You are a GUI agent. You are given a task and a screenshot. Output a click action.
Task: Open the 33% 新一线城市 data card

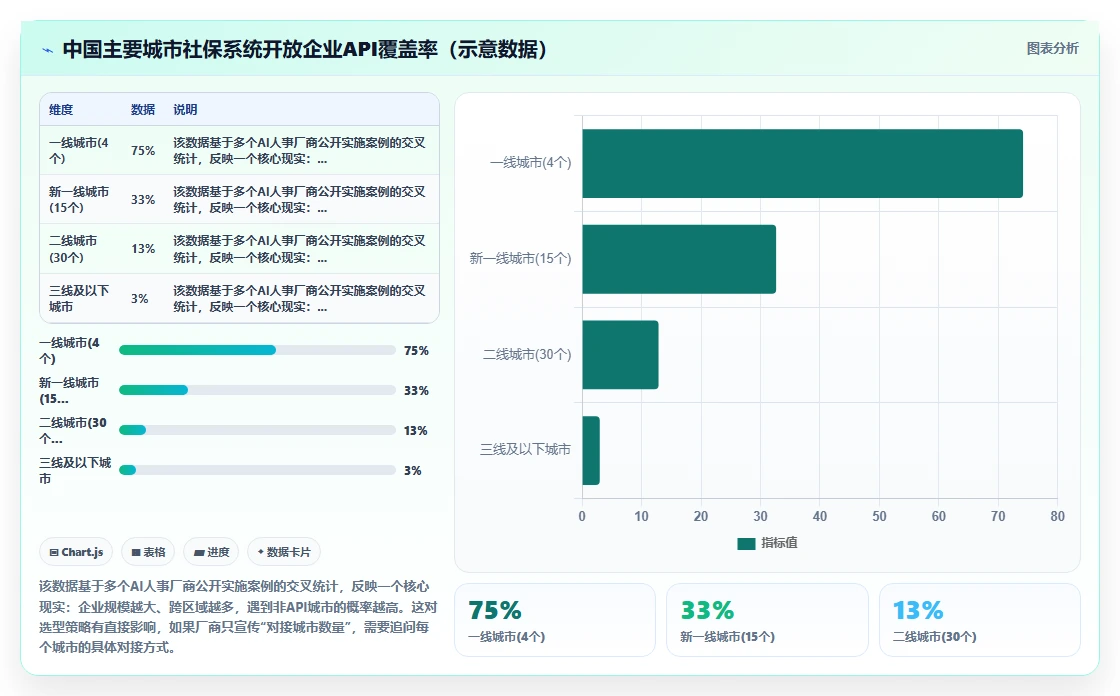point(767,620)
